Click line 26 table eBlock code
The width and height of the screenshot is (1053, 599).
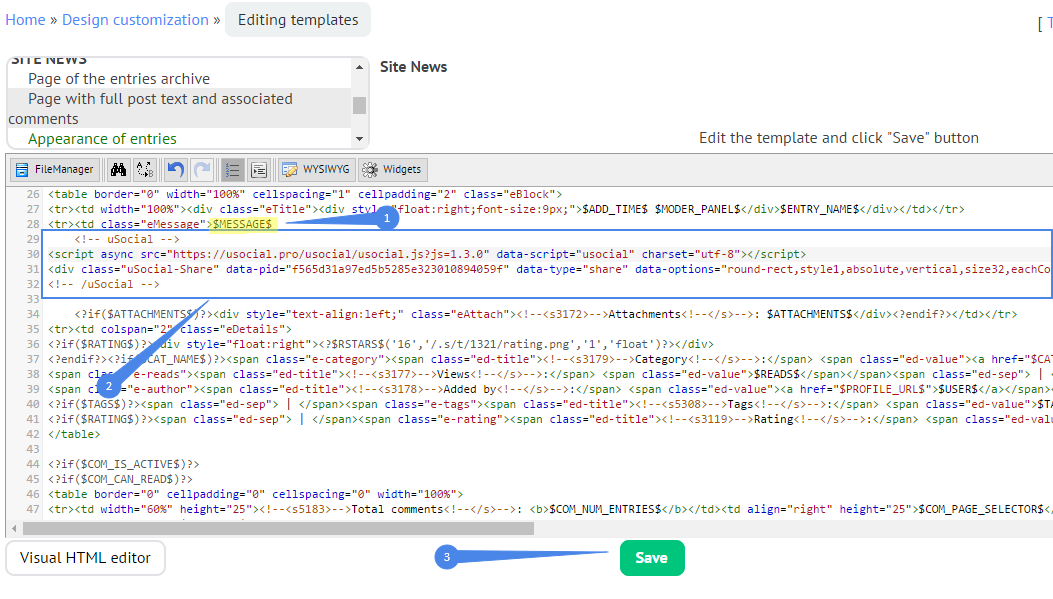point(305,194)
